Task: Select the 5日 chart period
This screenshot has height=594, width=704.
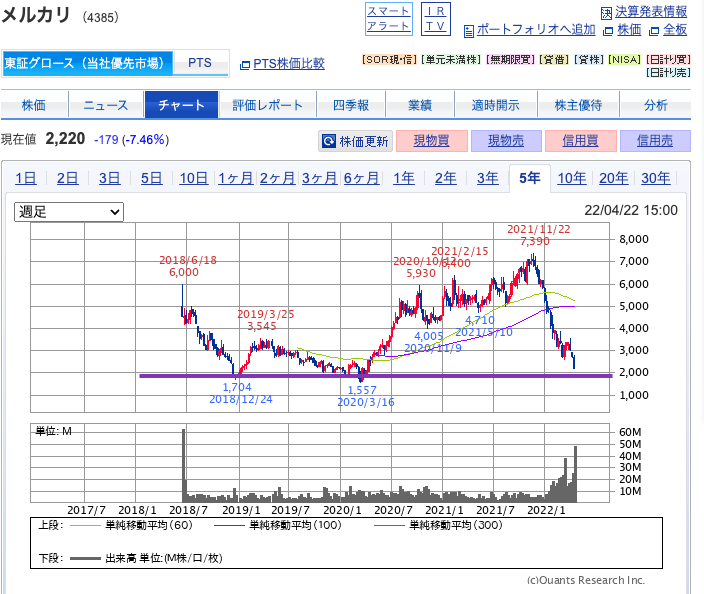Action: [x=151, y=178]
